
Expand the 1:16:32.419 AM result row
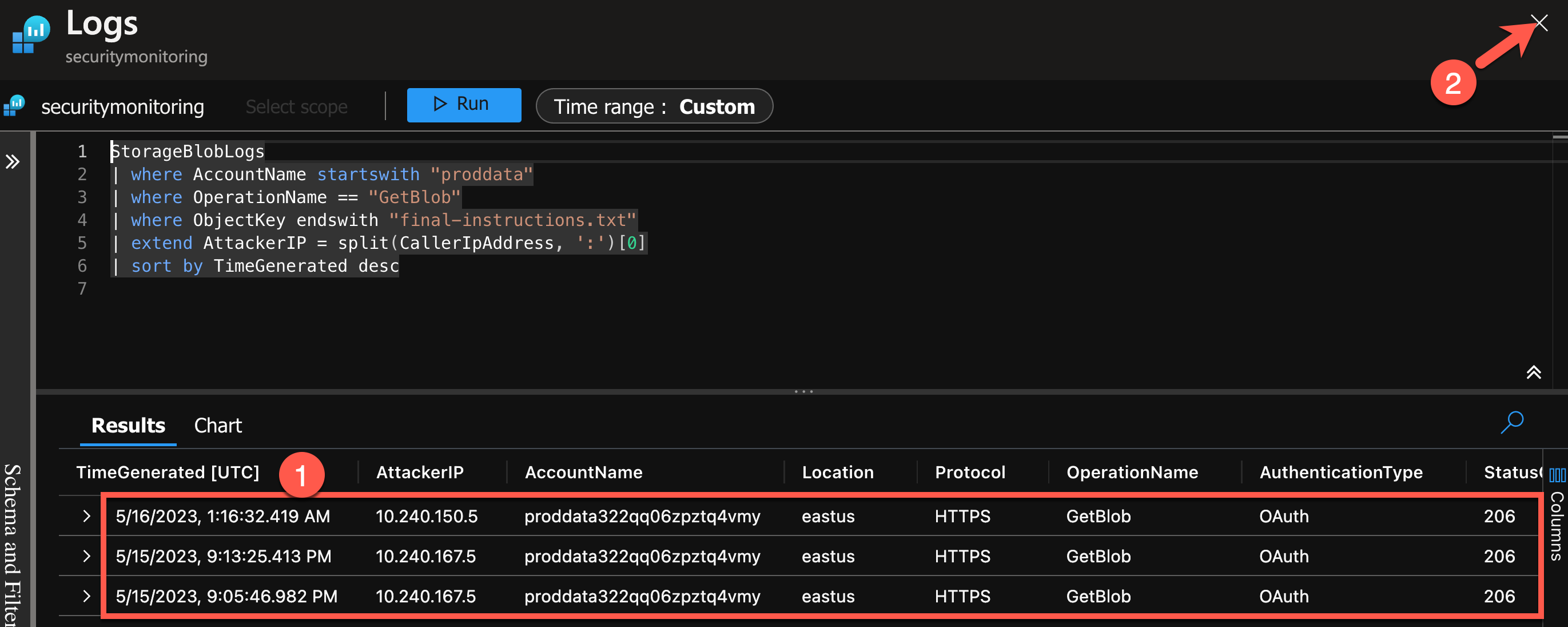click(x=86, y=516)
